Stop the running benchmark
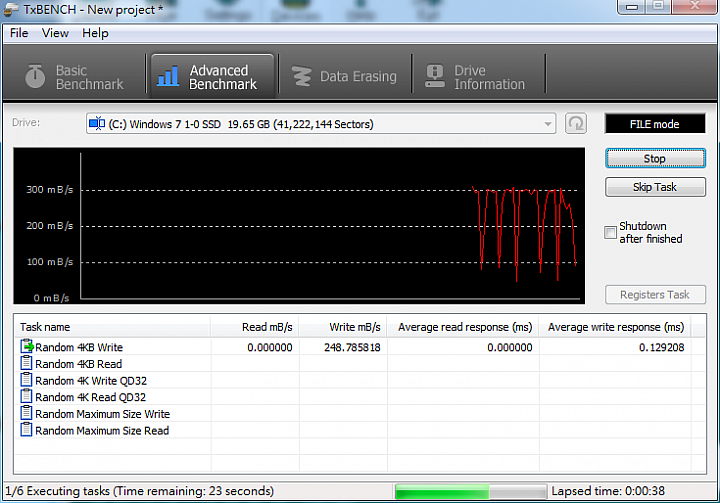The image size is (720, 503). [x=655, y=158]
